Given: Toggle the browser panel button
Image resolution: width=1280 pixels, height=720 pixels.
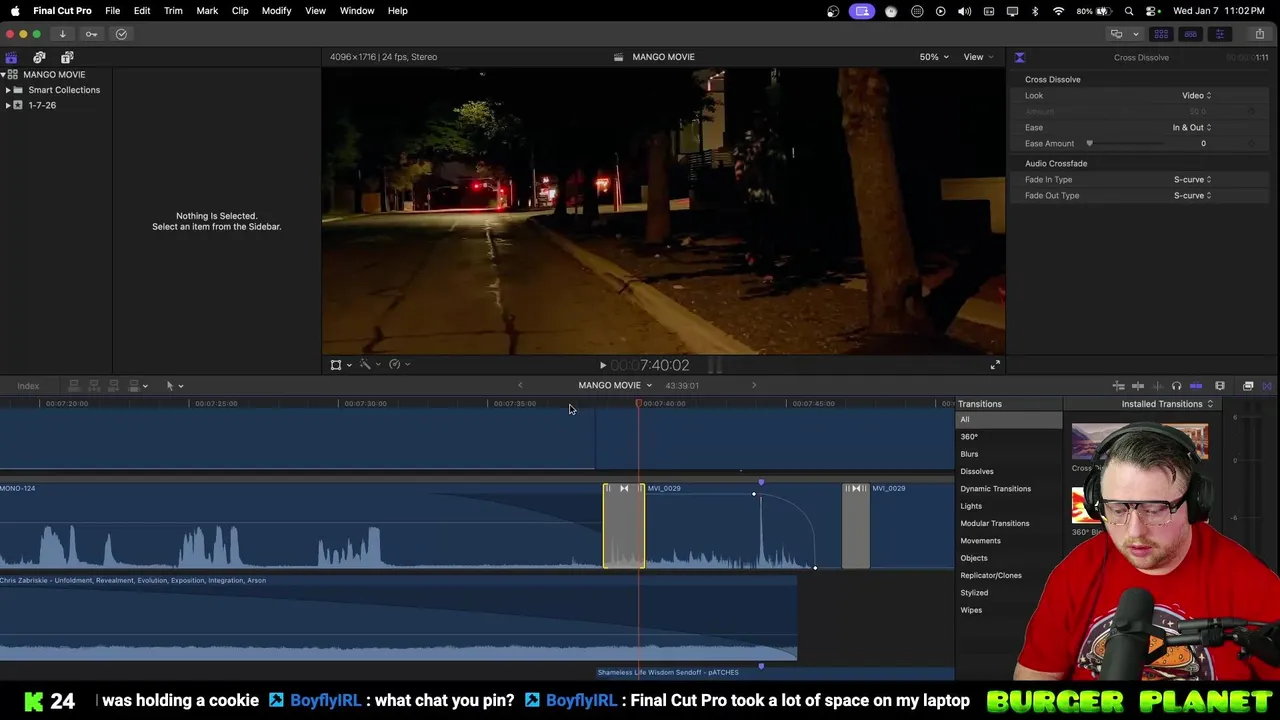Looking at the screenshot, I should [1161, 34].
